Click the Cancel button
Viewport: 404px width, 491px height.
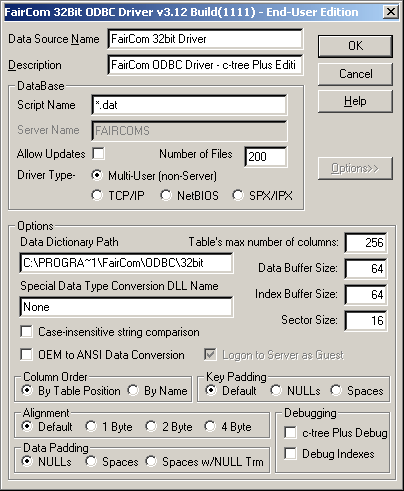coord(355,74)
